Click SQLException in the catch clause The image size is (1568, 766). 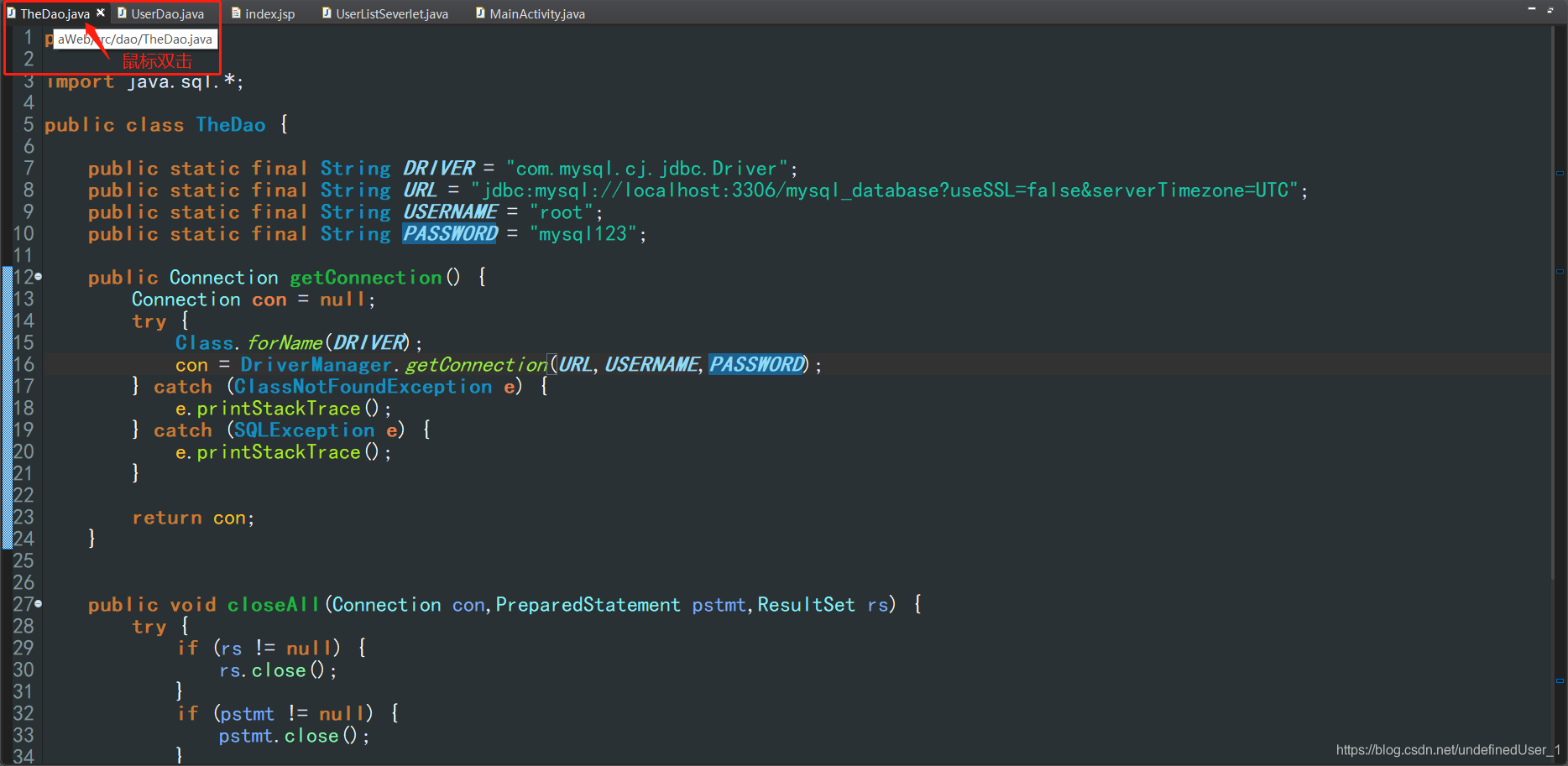[x=304, y=430]
